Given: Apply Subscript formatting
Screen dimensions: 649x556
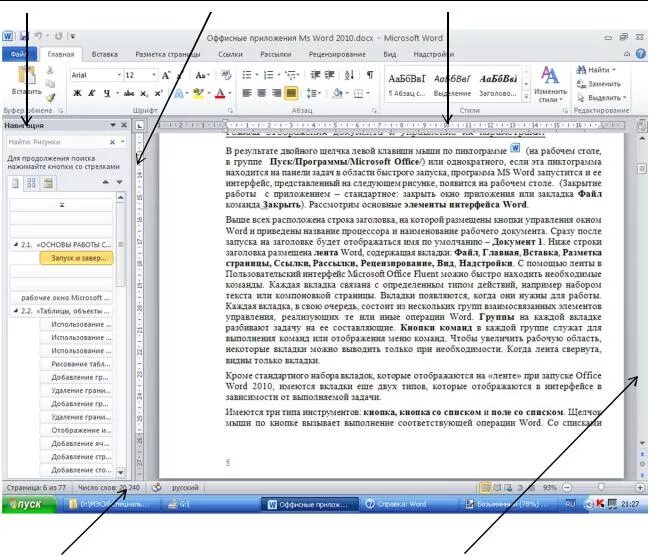Looking at the screenshot, I should coord(143,94).
